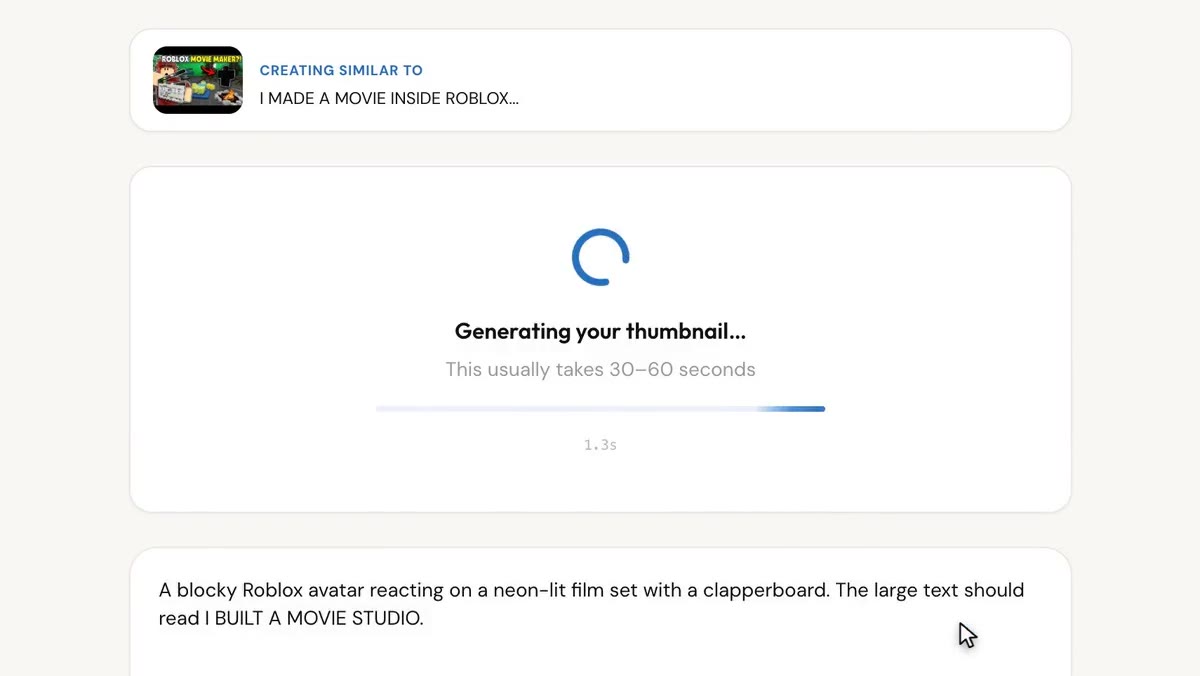
Task: Click the generation progress bar
Action: tap(600, 409)
